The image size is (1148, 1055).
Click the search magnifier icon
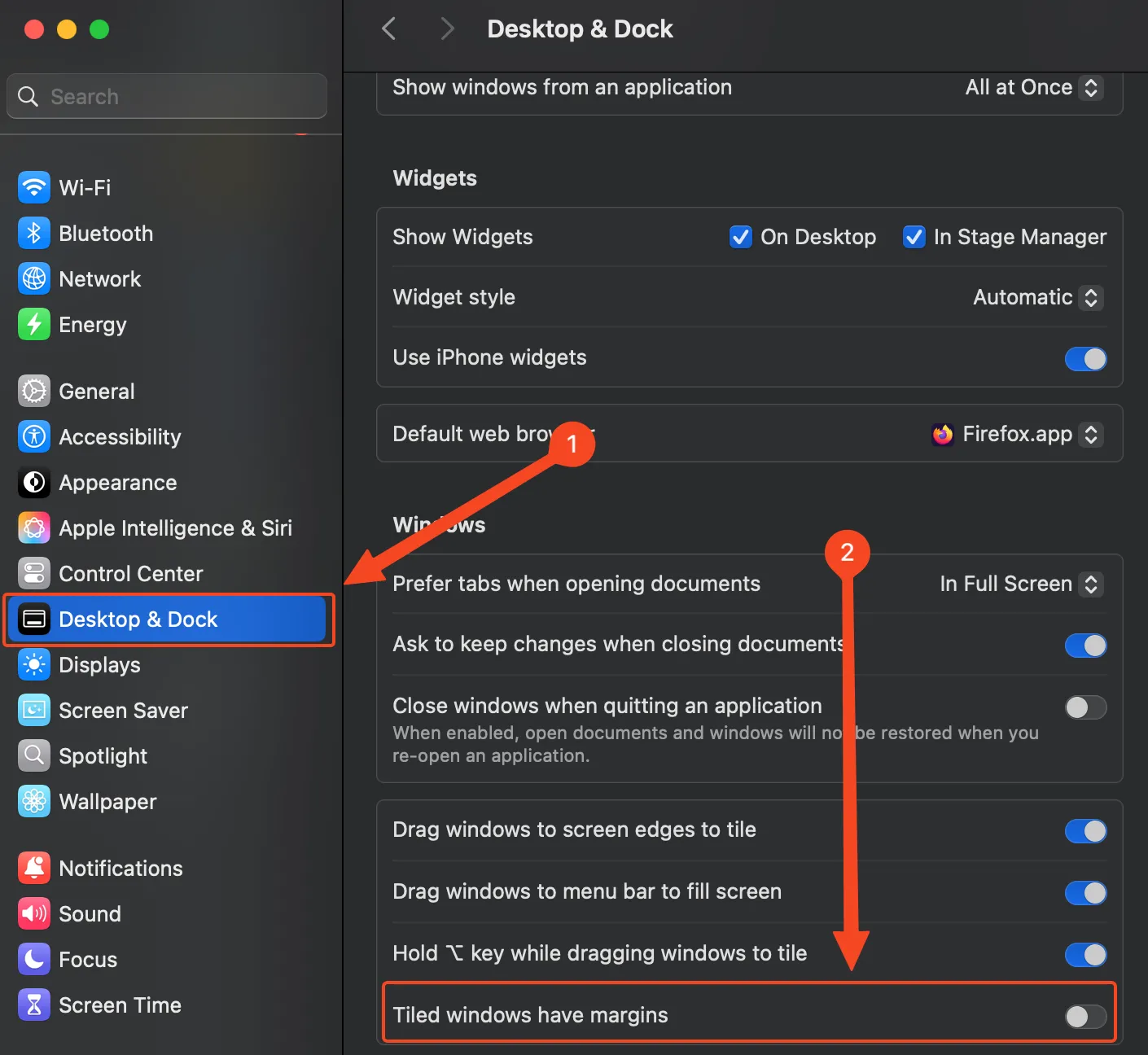point(28,97)
